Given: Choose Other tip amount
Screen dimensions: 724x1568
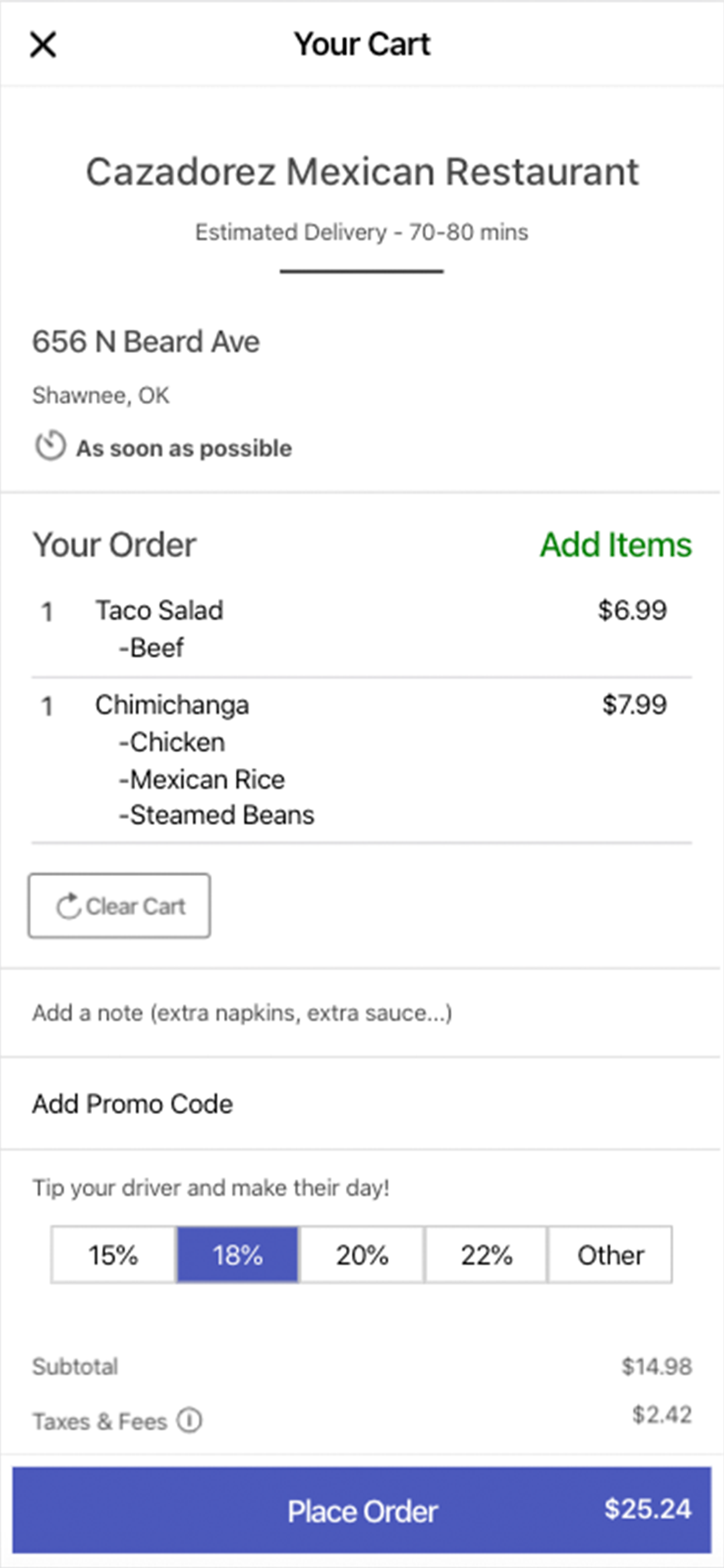Looking at the screenshot, I should click(610, 1255).
